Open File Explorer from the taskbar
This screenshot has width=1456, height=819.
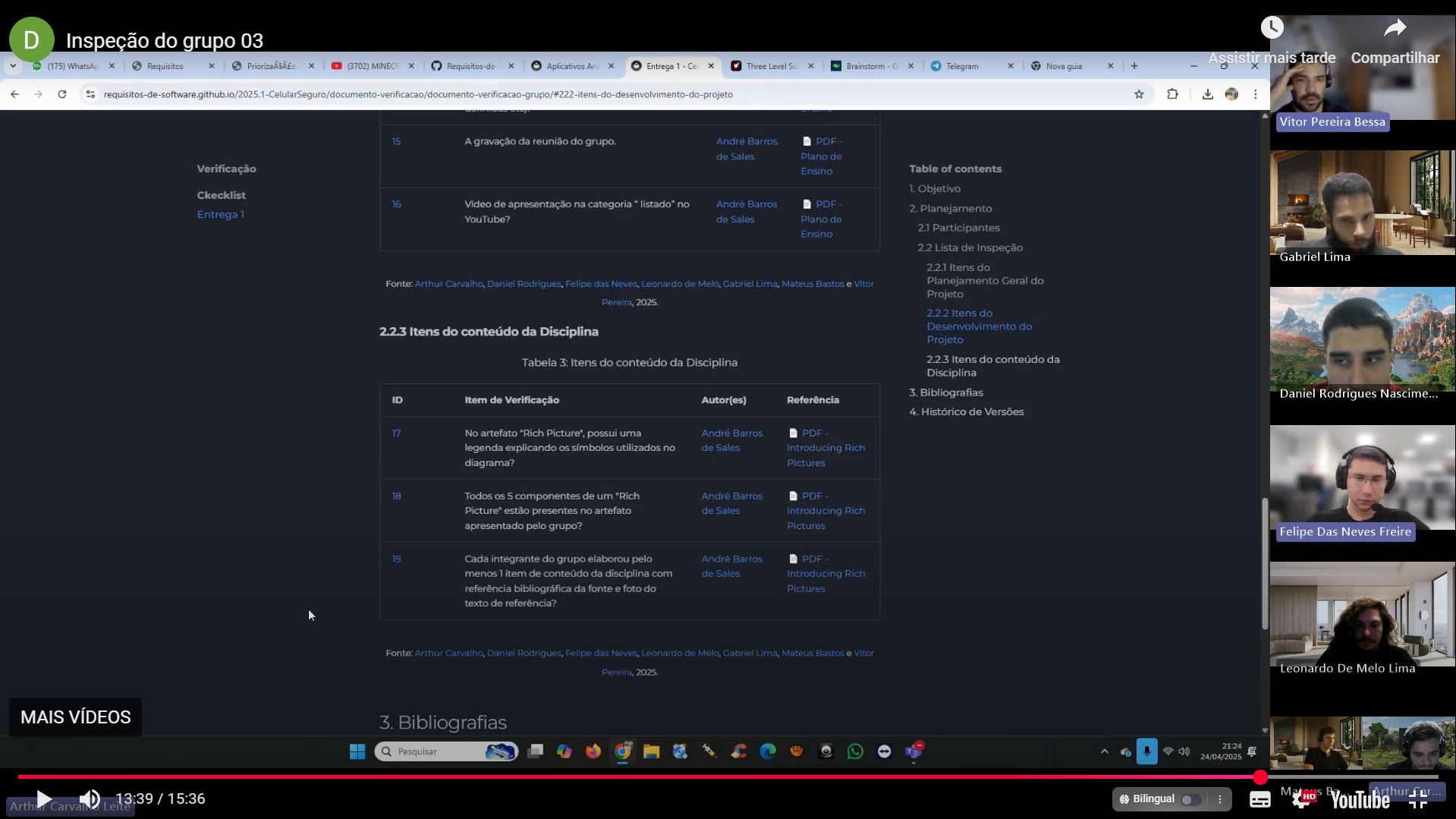[651, 751]
